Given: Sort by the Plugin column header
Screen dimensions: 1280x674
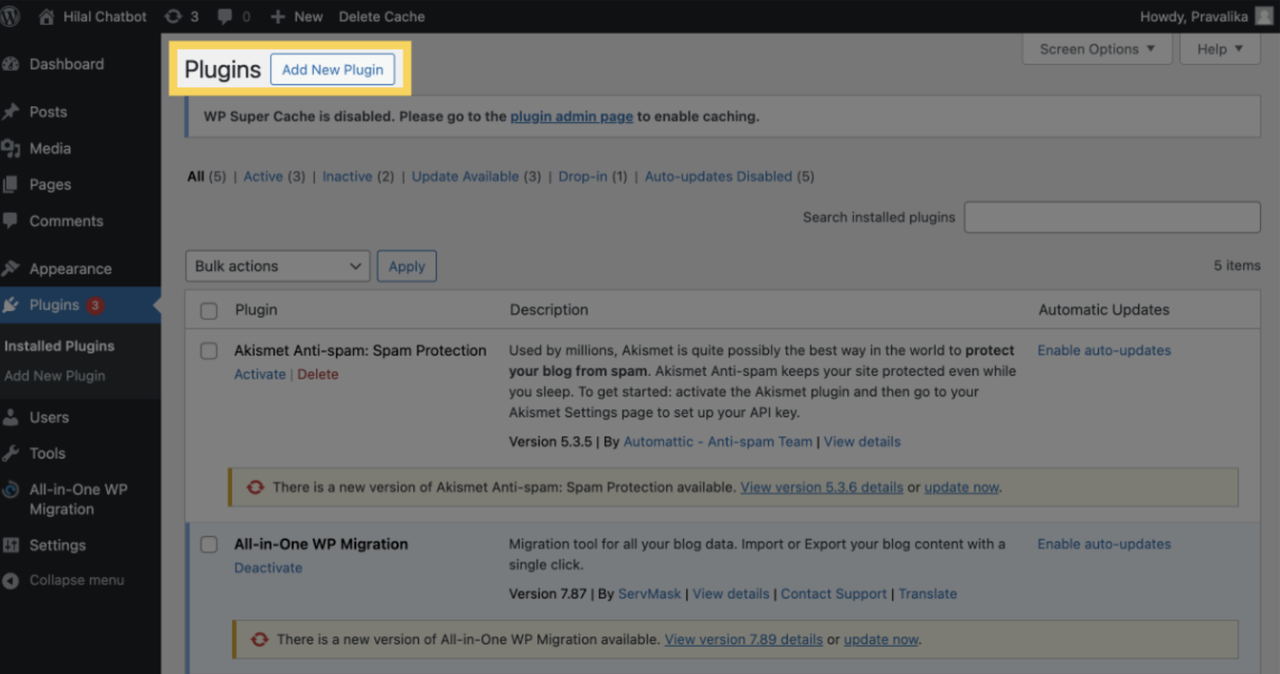Looking at the screenshot, I should (x=256, y=310).
